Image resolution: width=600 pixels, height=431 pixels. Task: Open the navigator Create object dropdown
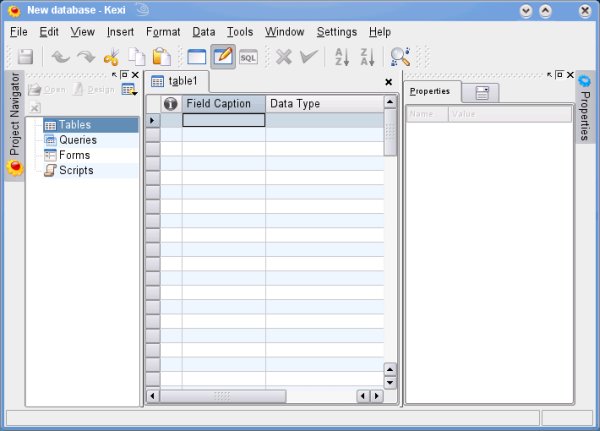(129, 90)
